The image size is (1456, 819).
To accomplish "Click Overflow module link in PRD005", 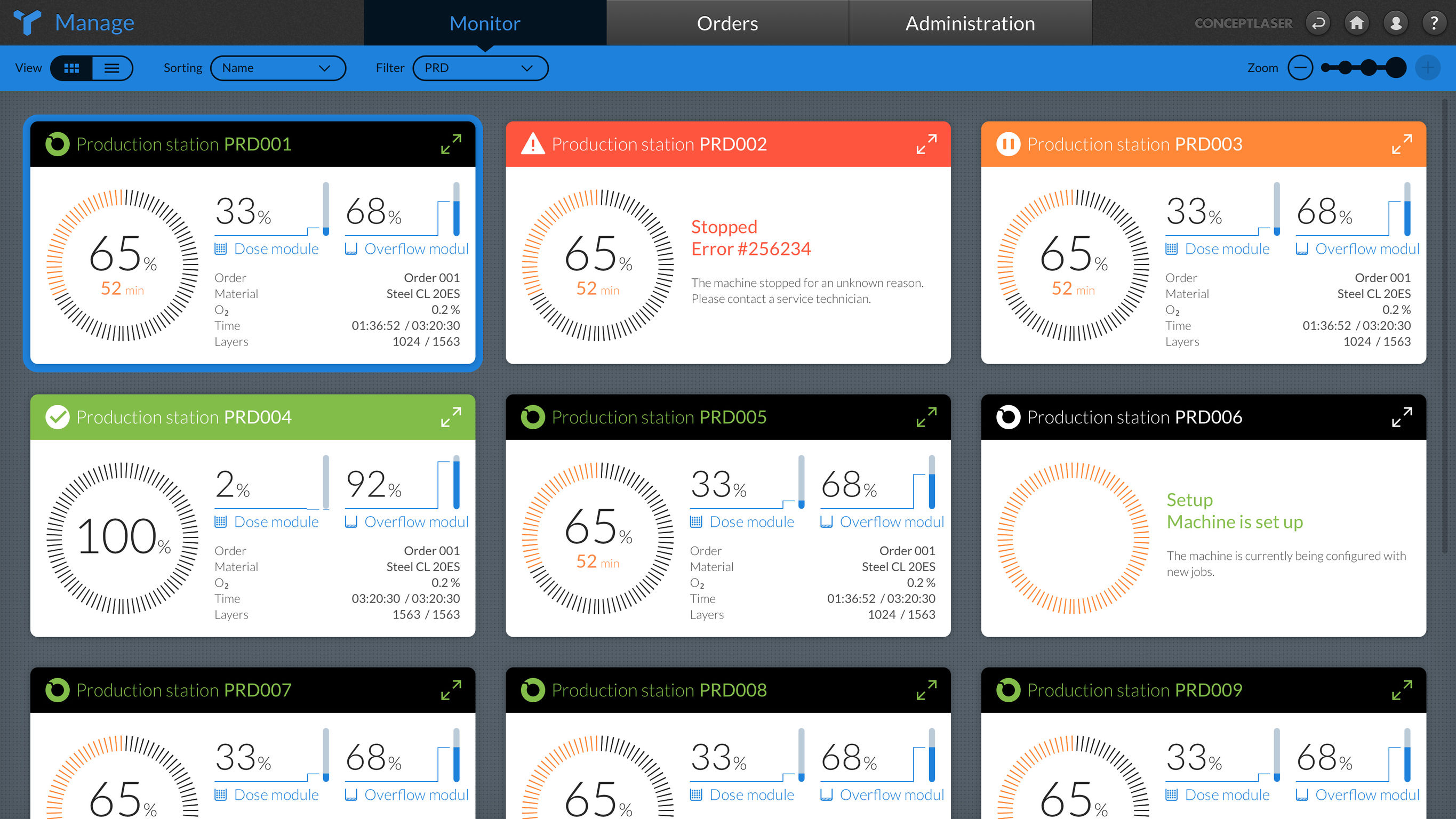I will click(x=891, y=521).
